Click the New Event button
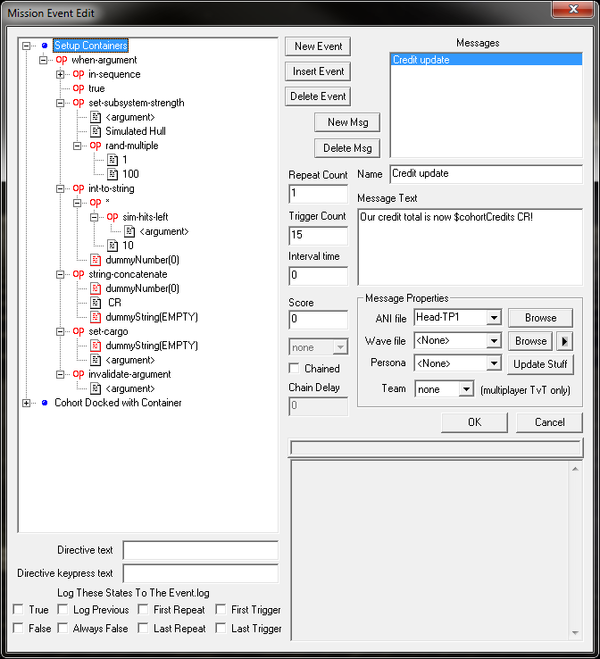The image size is (600, 659). [x=318, y=47]
